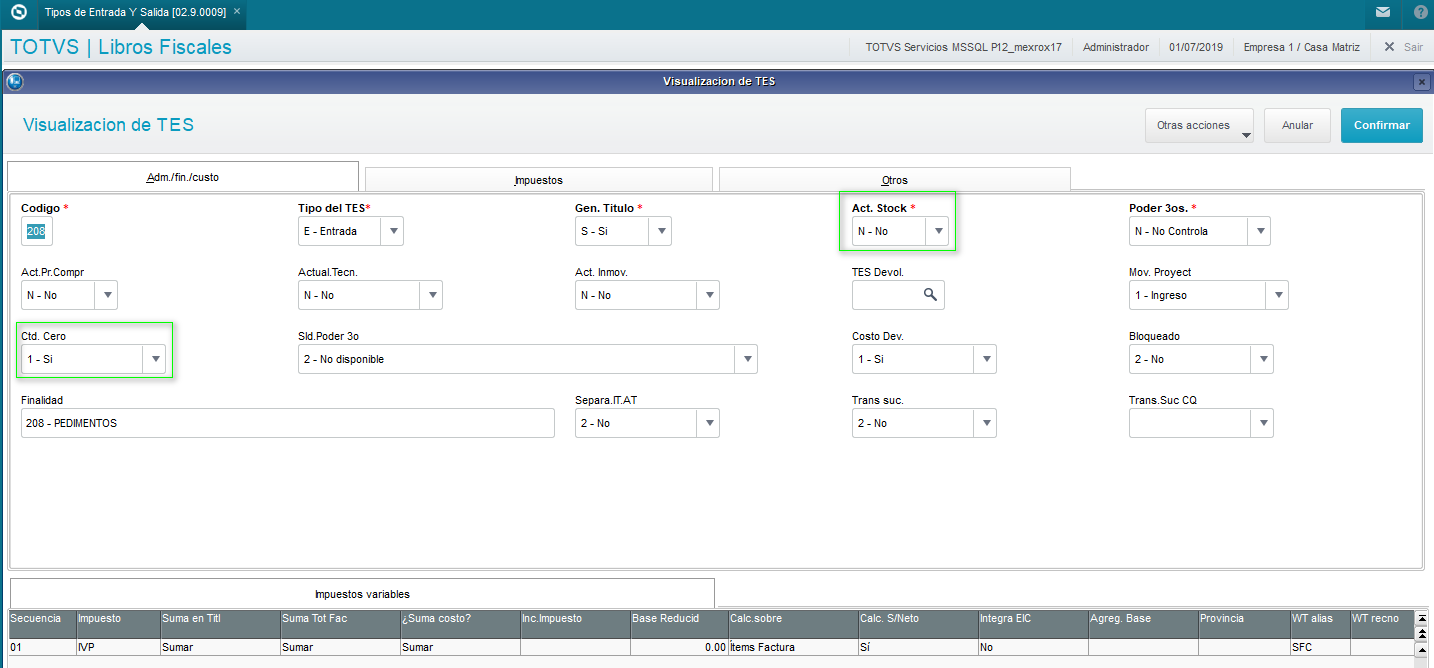Expand the Mov. Proyect dropdown
The width and height of the screenshot is (1434, 668).
(x=1278, y=295)
